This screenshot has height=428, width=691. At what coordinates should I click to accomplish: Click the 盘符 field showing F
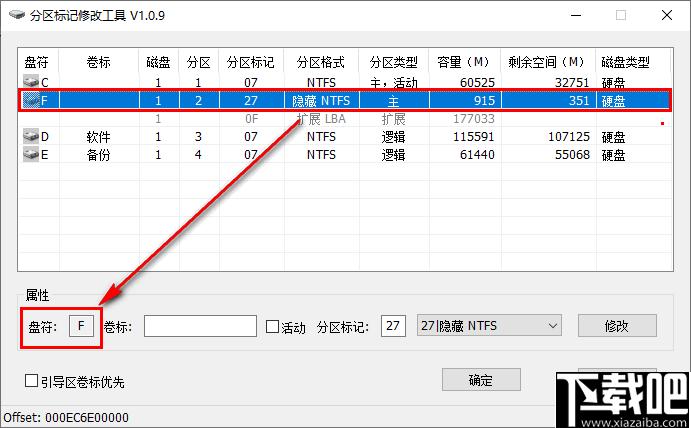point(81,326)
